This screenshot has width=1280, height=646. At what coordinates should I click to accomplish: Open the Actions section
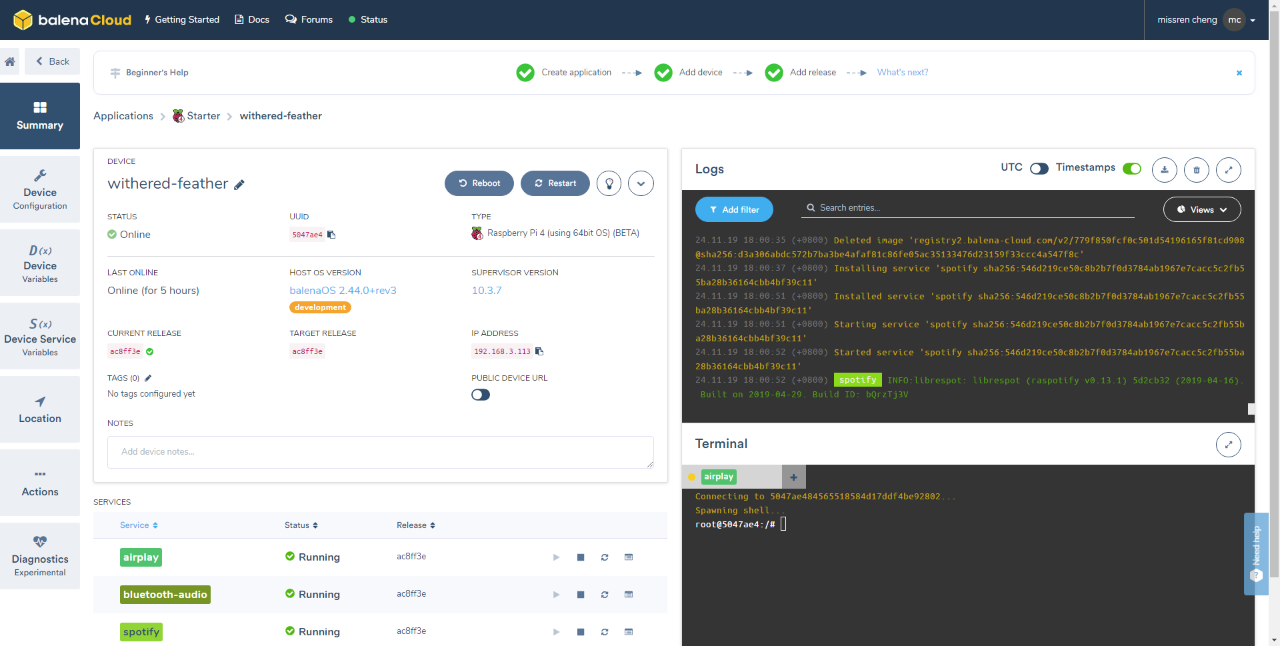(x=40, y=483)
